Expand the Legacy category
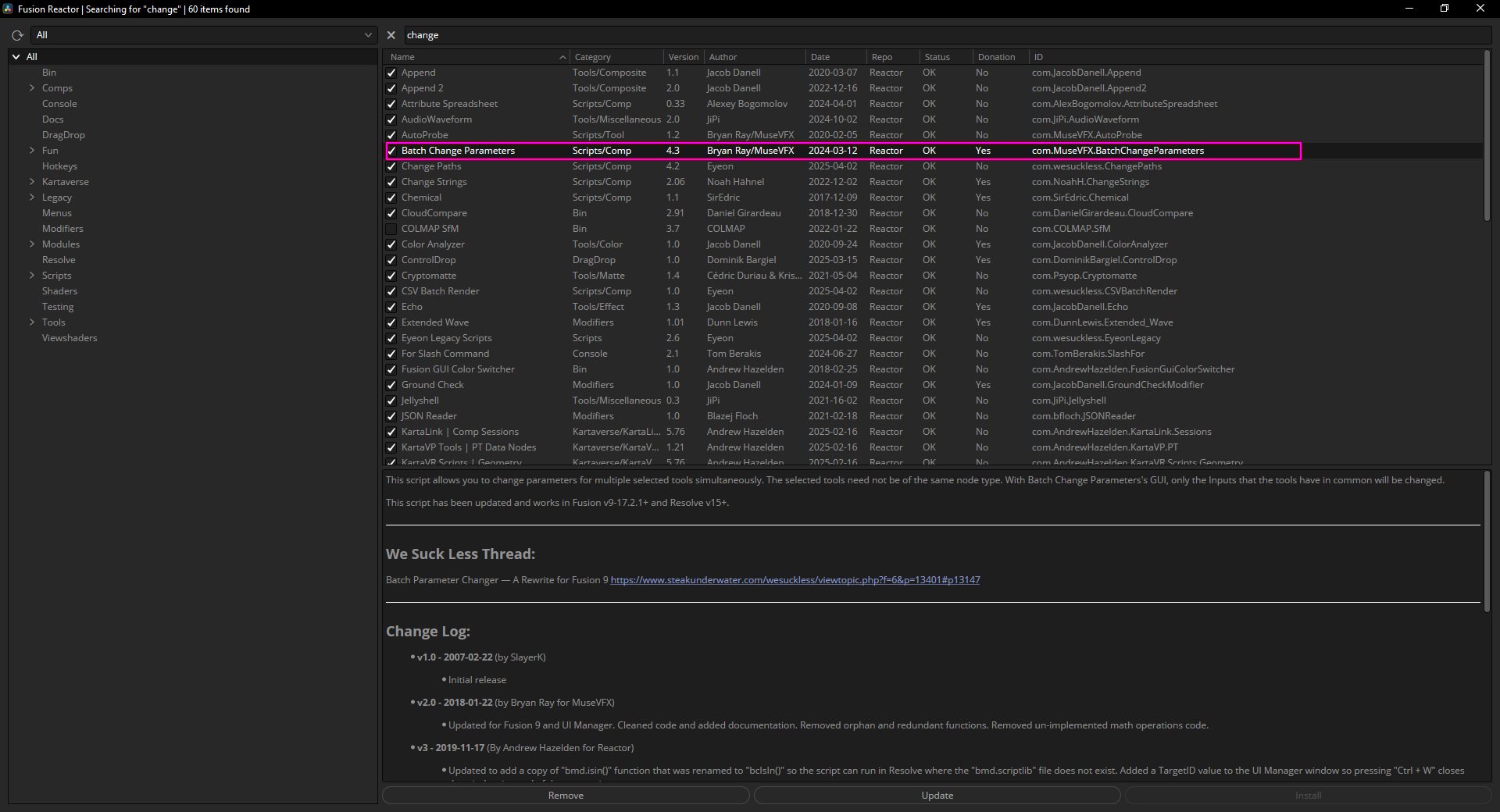The image size is (1500, 812). [x=32, y=198]
